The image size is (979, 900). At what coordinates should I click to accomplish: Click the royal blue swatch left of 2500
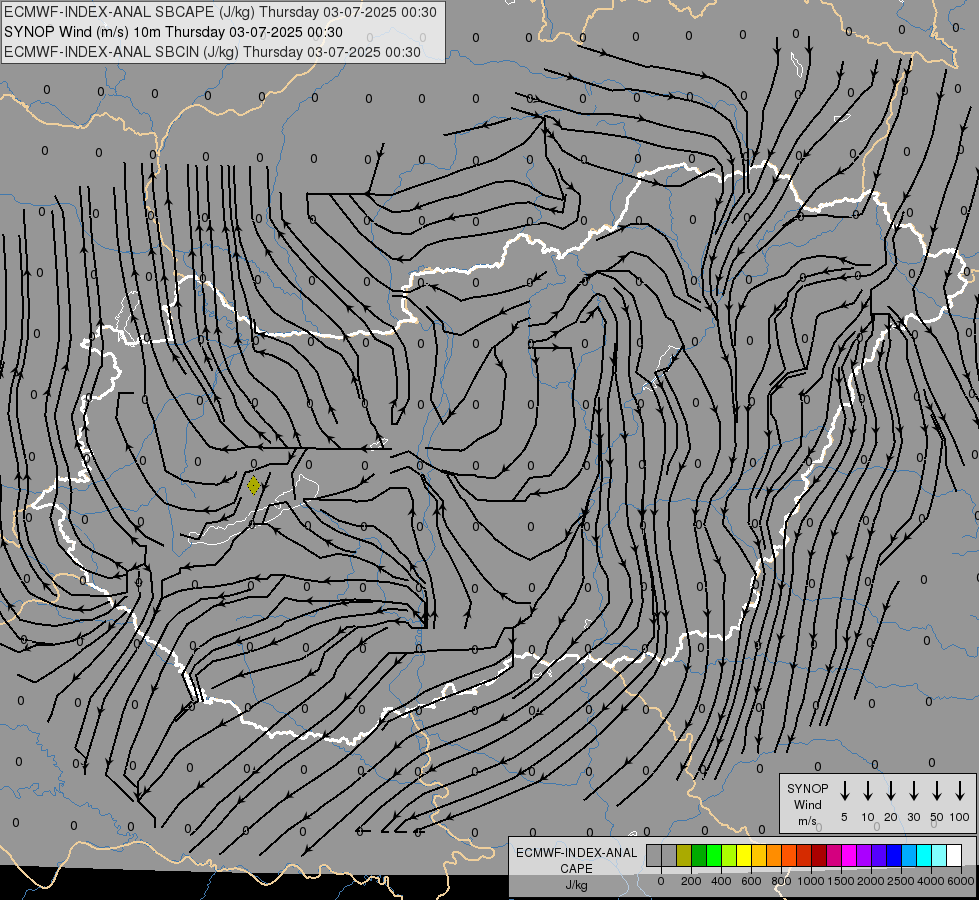pos(893,855)
